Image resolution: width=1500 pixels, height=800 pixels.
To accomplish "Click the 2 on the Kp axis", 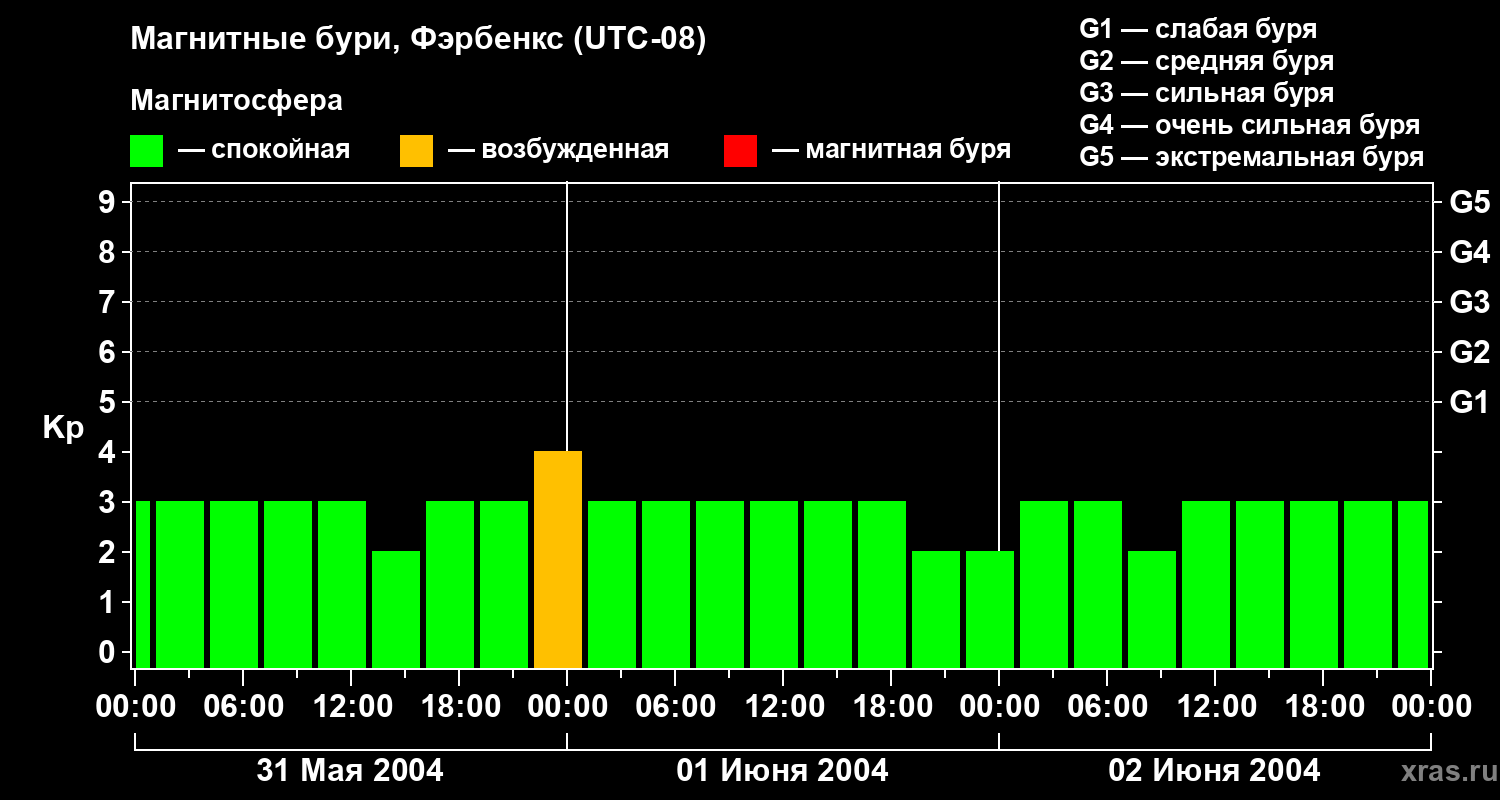I will pyautogui.click(x=109, y=552).
